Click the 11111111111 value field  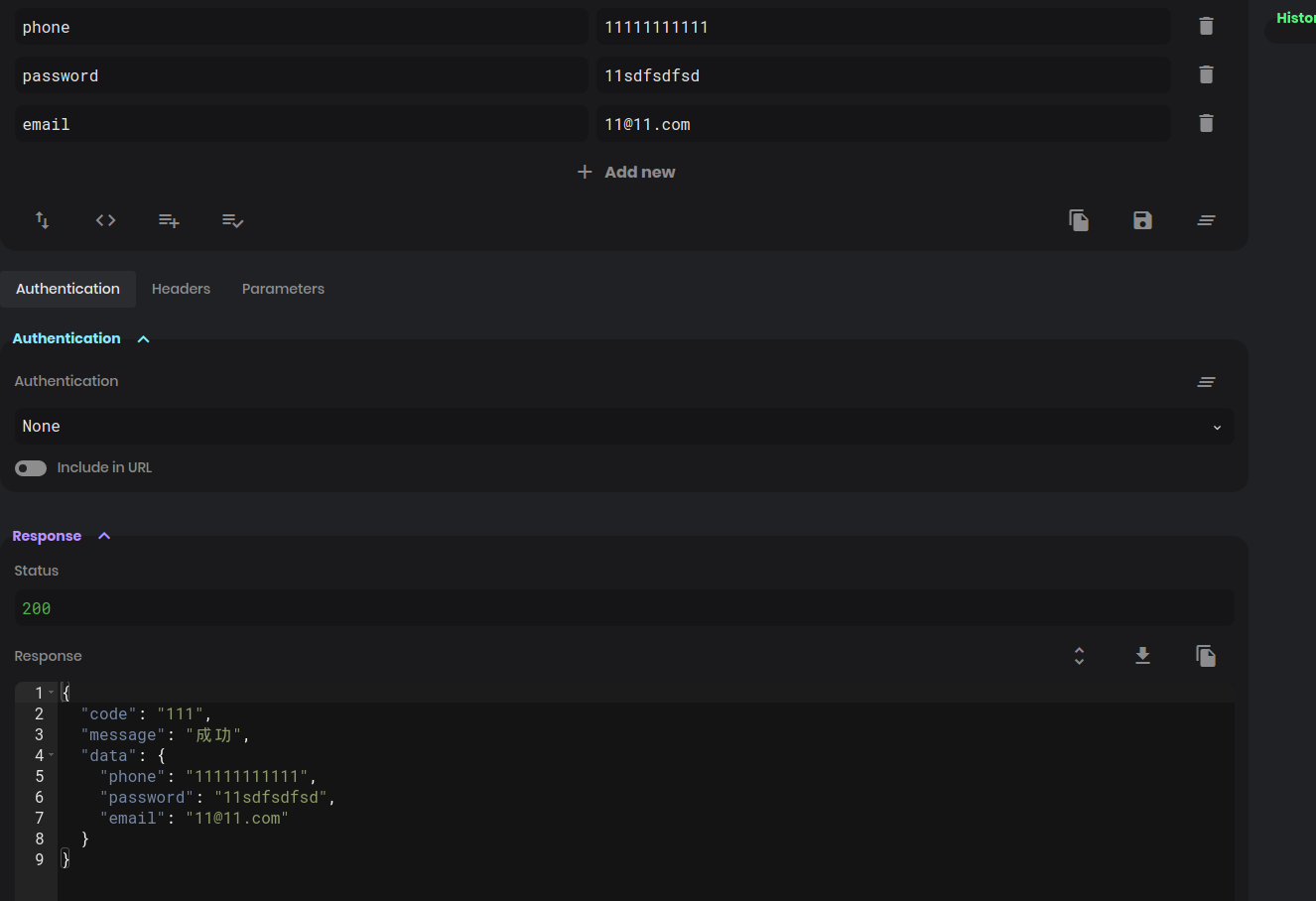coord(883,27)
